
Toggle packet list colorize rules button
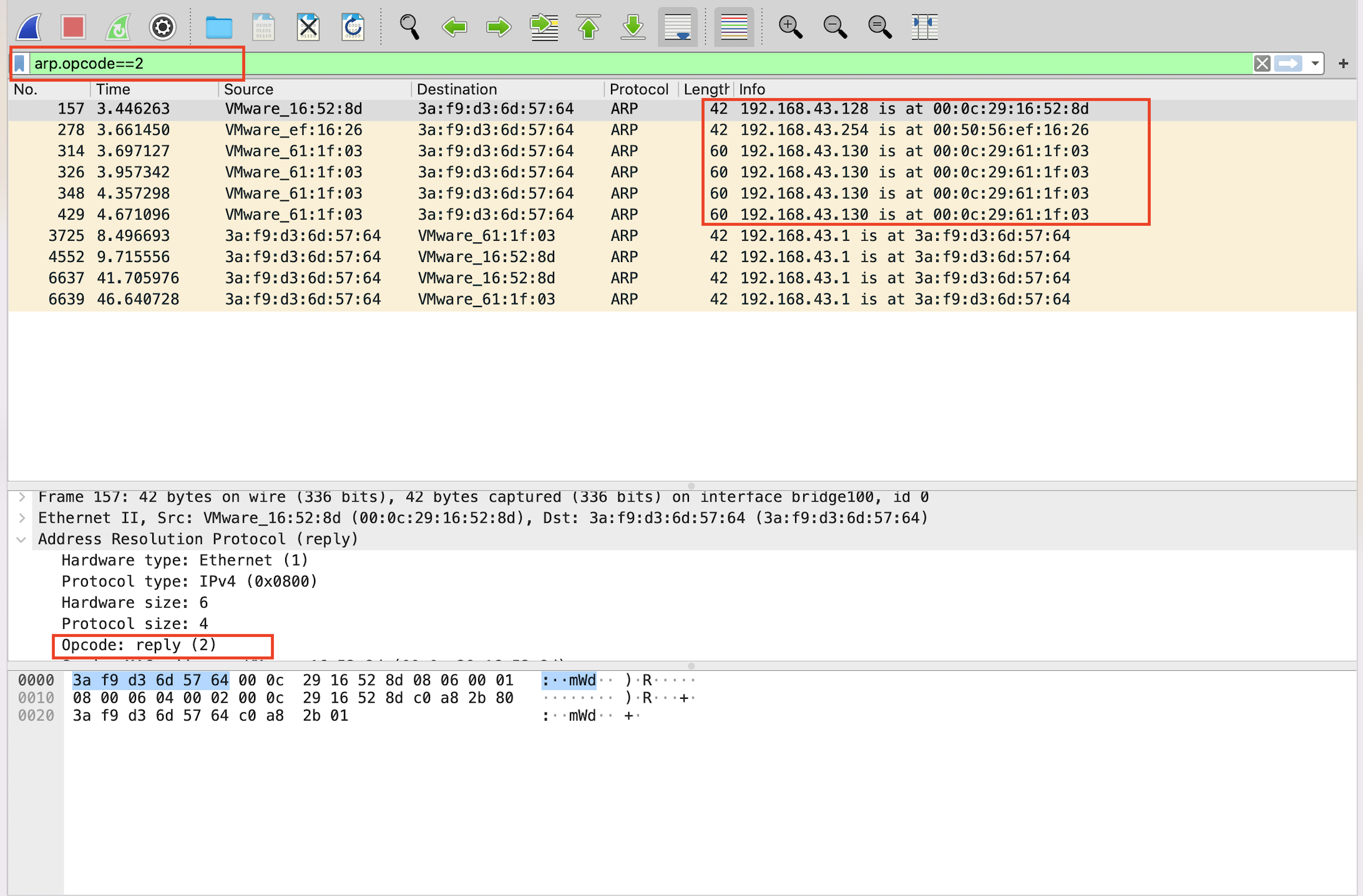[x=734, y=27]
